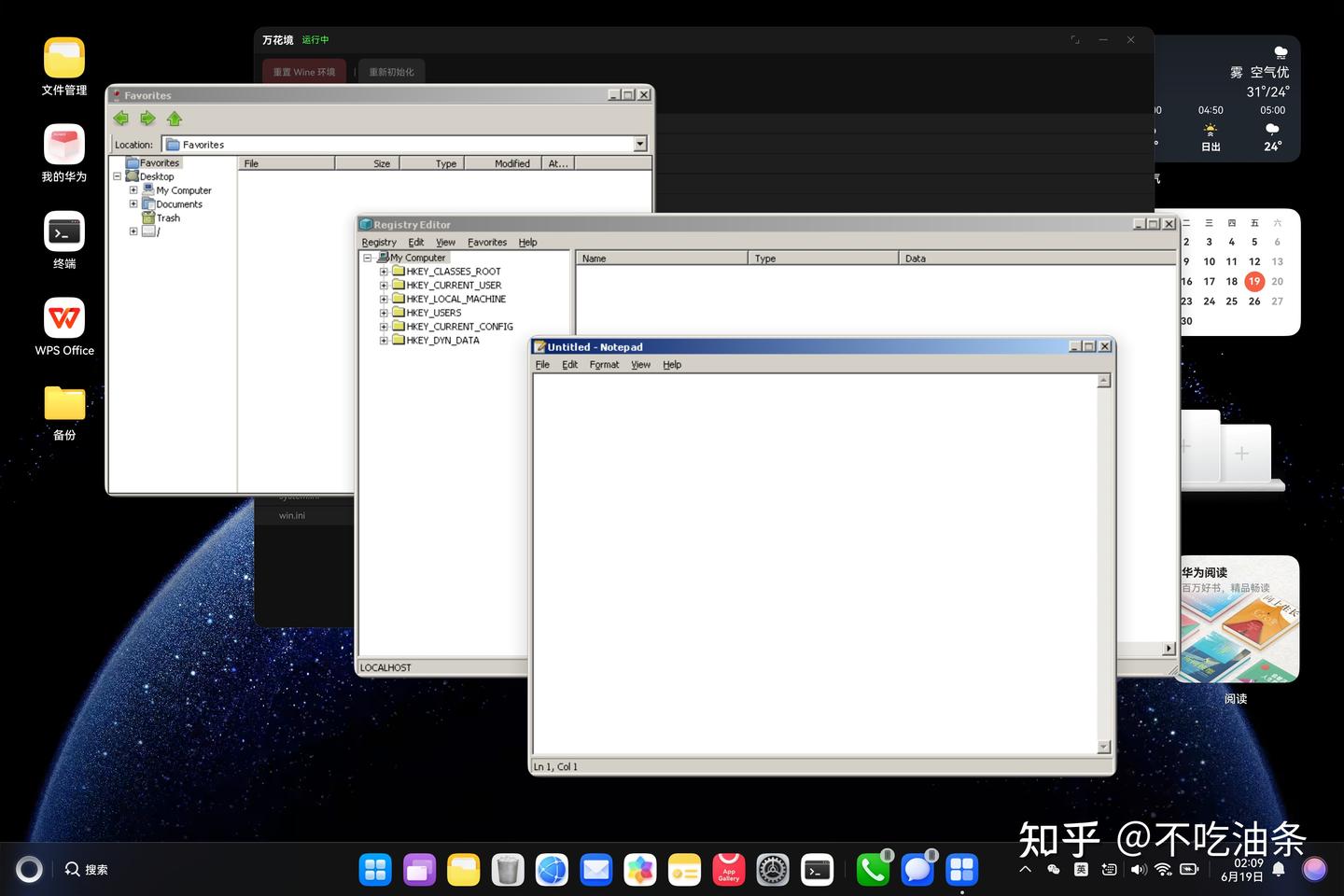Click the volume speaker icon in tray

[1138, 869]
